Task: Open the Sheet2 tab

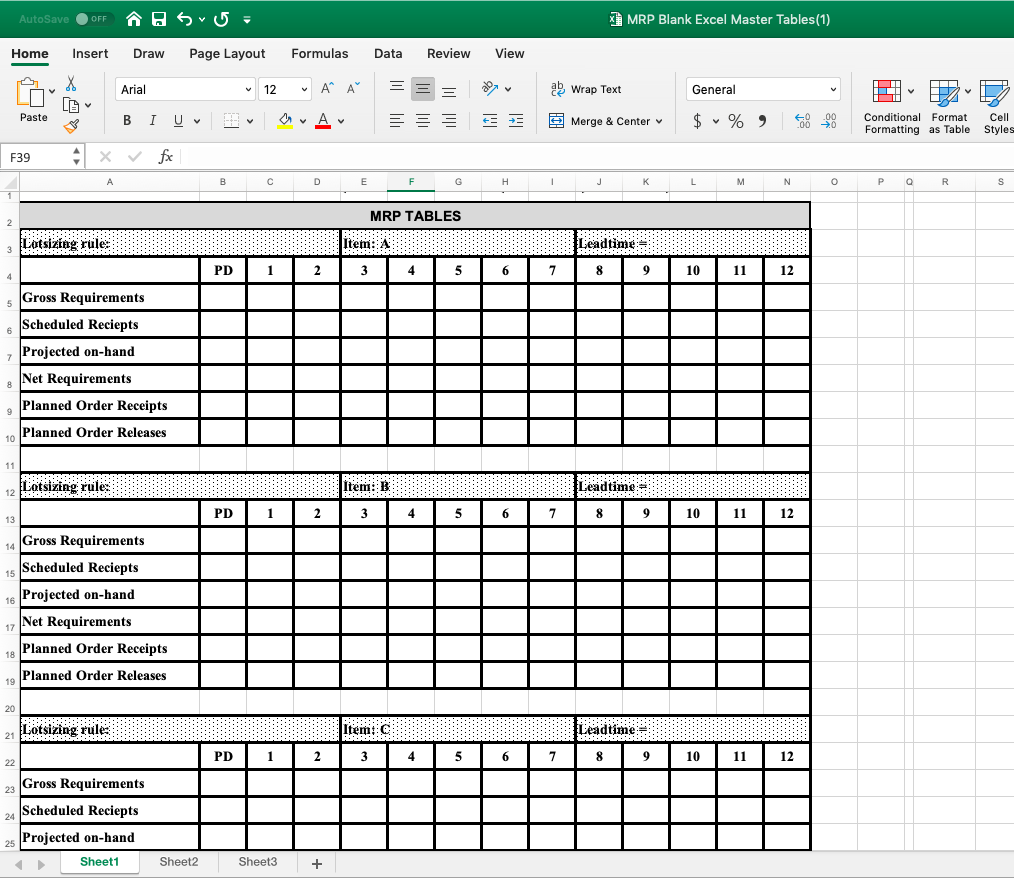Action: coord(178,861)
